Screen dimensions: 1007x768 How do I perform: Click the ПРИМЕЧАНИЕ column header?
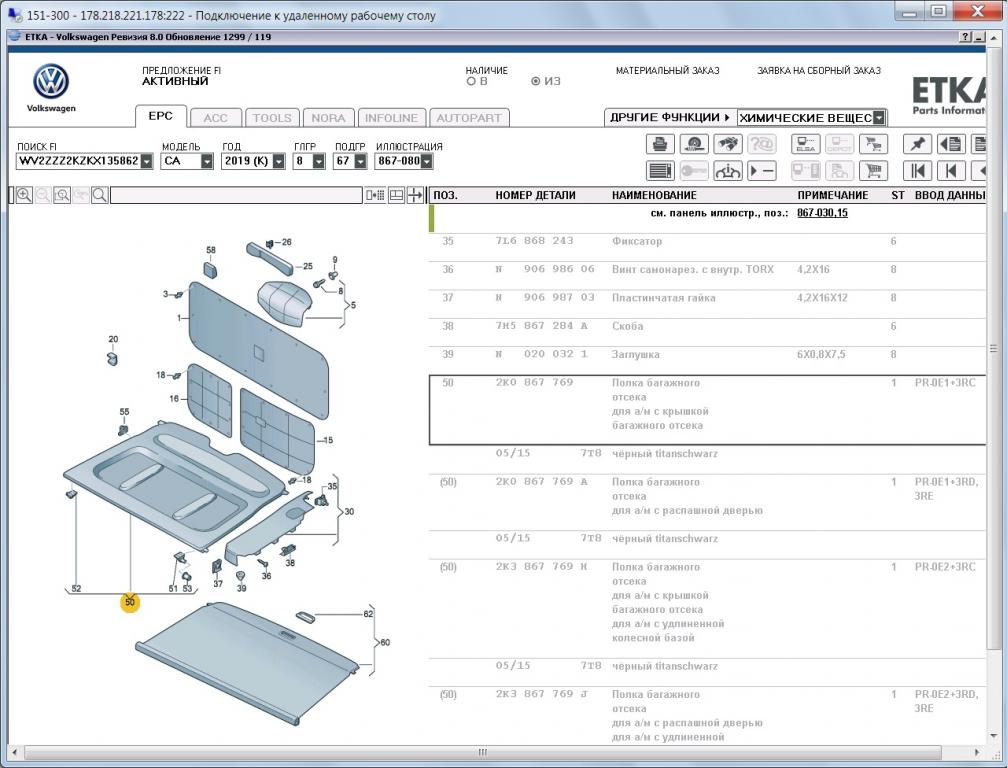(x=833, y=195)
